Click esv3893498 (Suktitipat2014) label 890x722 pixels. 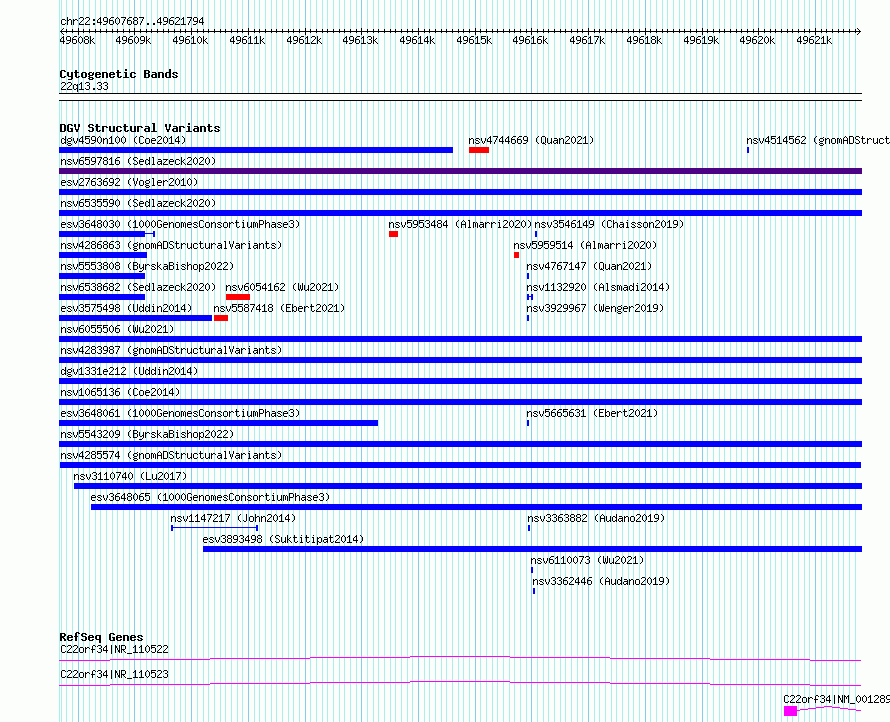283,539
